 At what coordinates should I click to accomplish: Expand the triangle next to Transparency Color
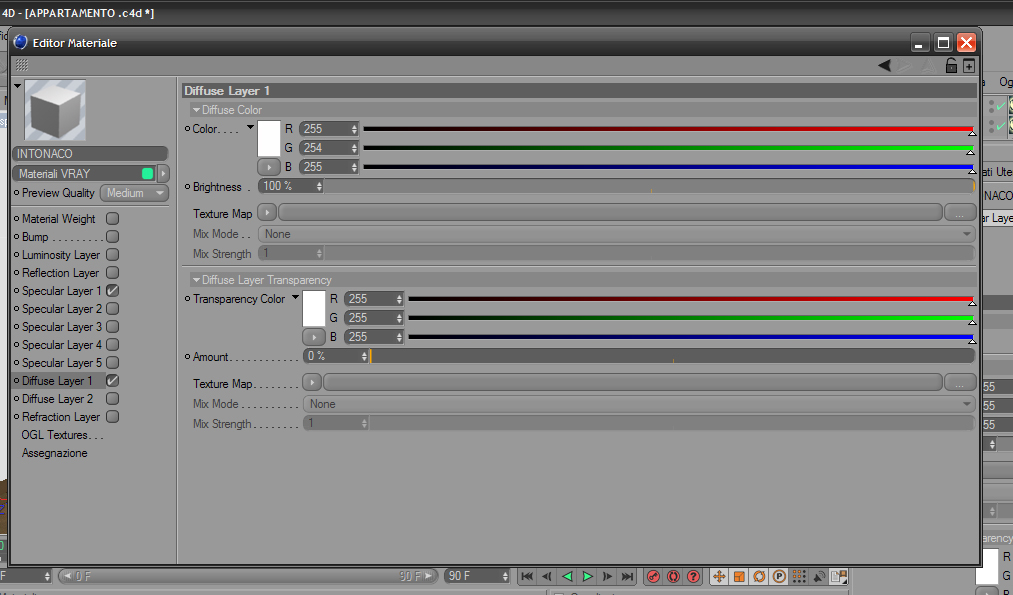click(295, 298)
